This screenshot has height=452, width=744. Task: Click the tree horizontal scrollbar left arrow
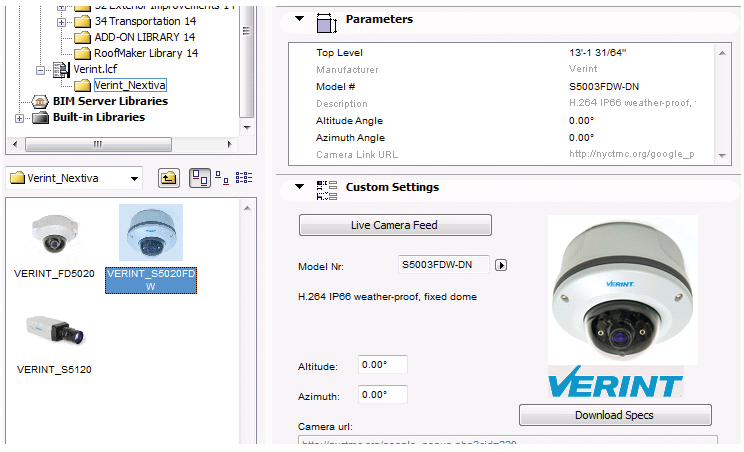(x=15, y=144)
